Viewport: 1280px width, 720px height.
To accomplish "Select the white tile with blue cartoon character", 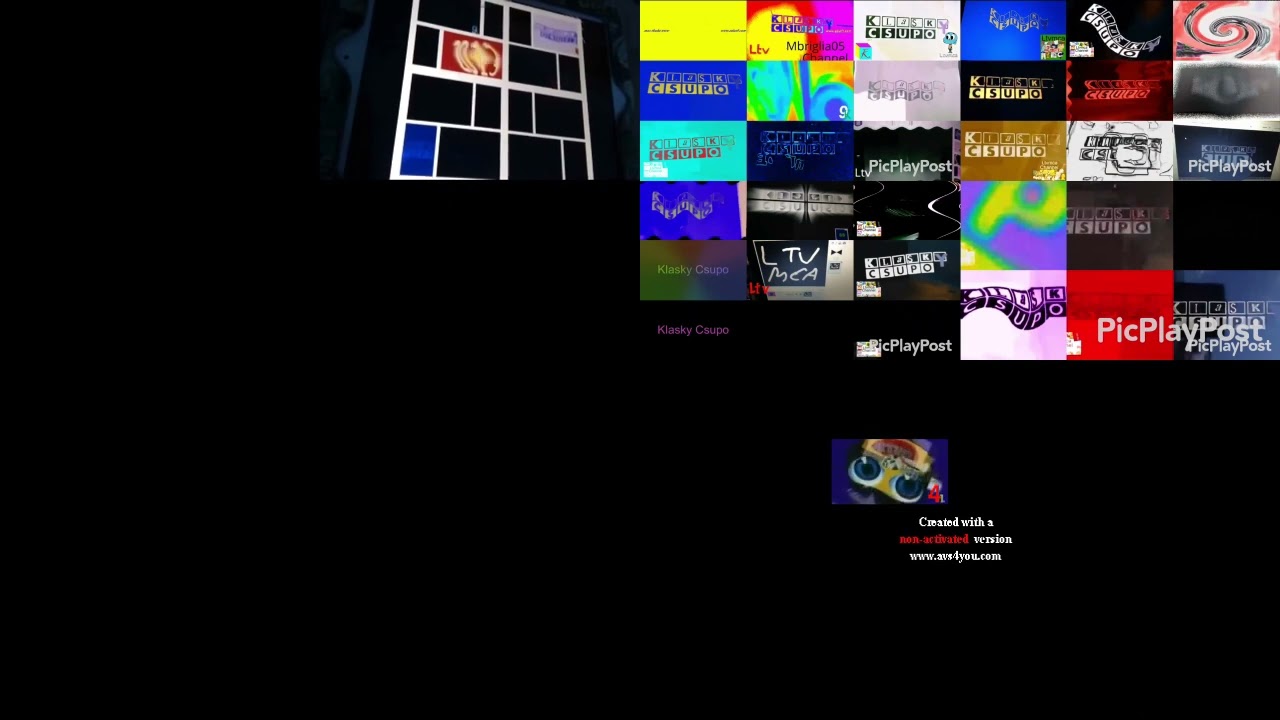I will [906, 30].
